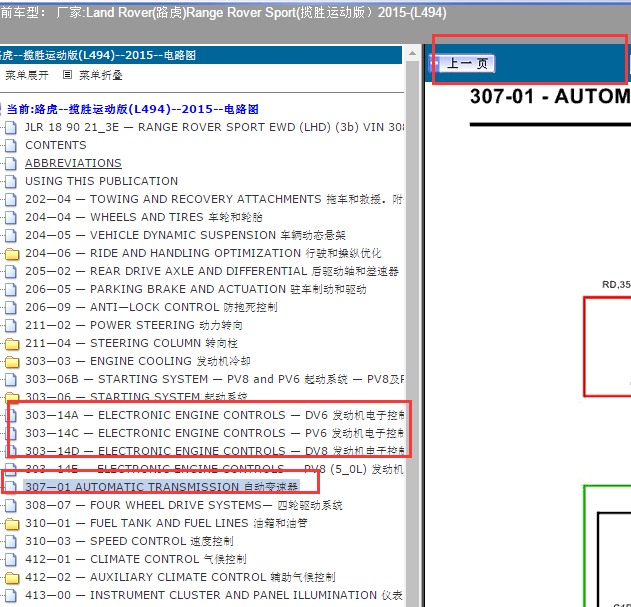Open 303-14E Electronic Engine Controls PV8 5.0L
The height and width of the screenshot is (607, 631).
214,469
